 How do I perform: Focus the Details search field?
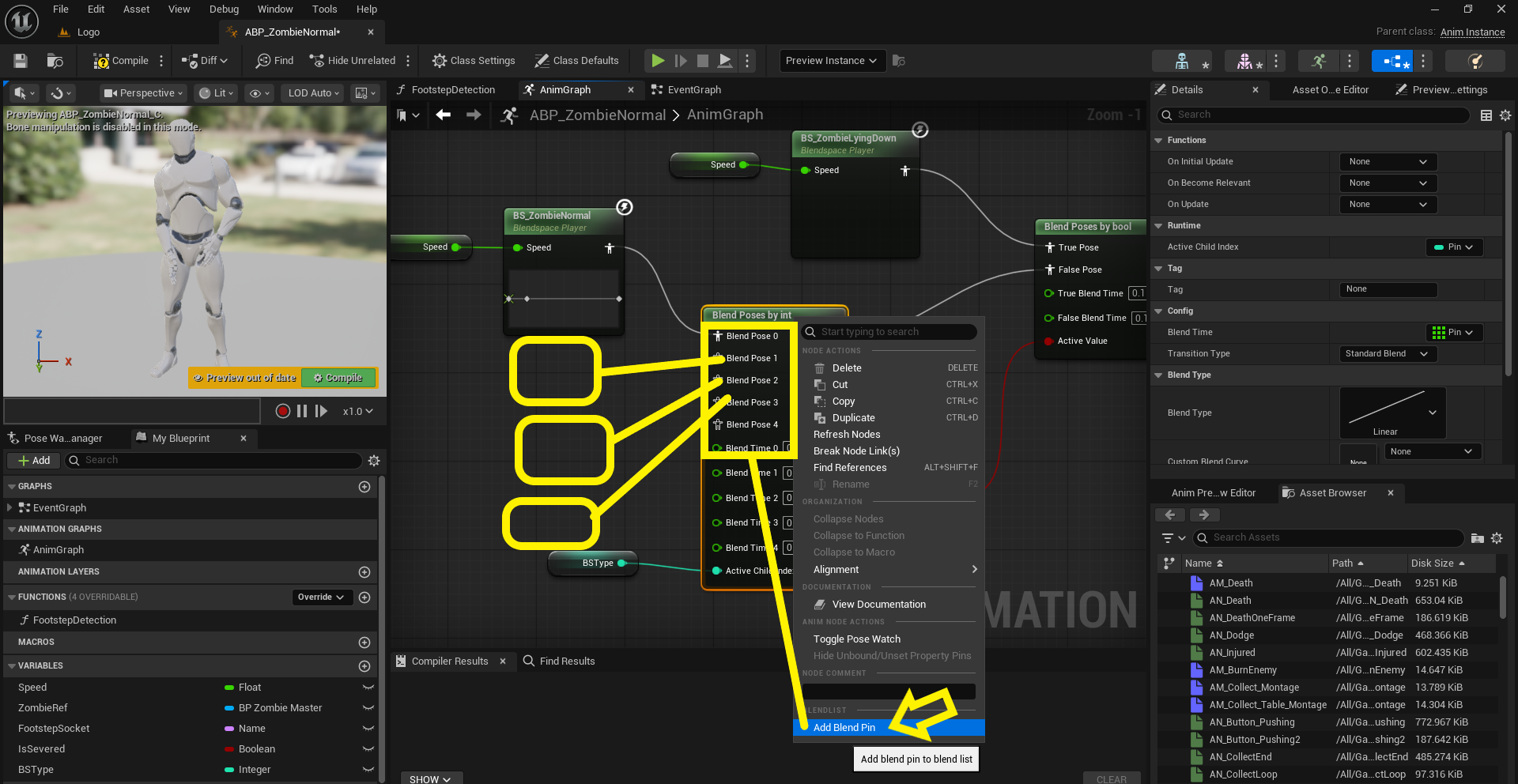click(x=1313, y=115)
